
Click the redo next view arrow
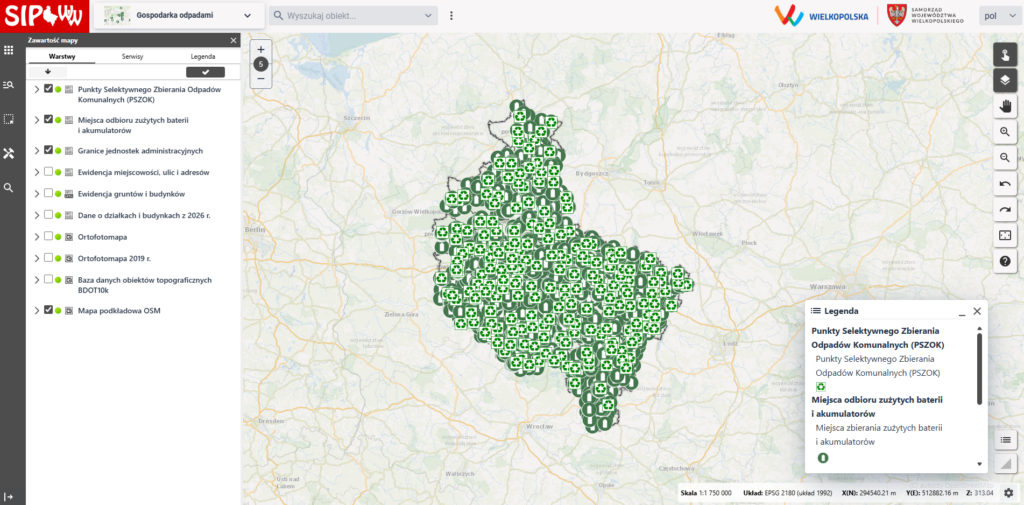[x=1005, y=210]
